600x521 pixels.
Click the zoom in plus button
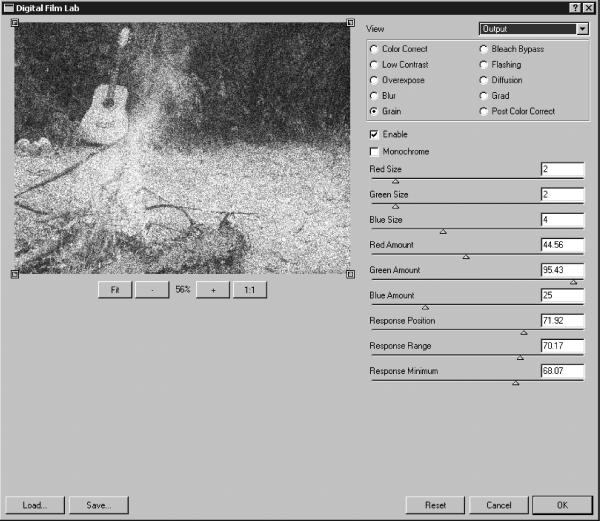[213, 290]
